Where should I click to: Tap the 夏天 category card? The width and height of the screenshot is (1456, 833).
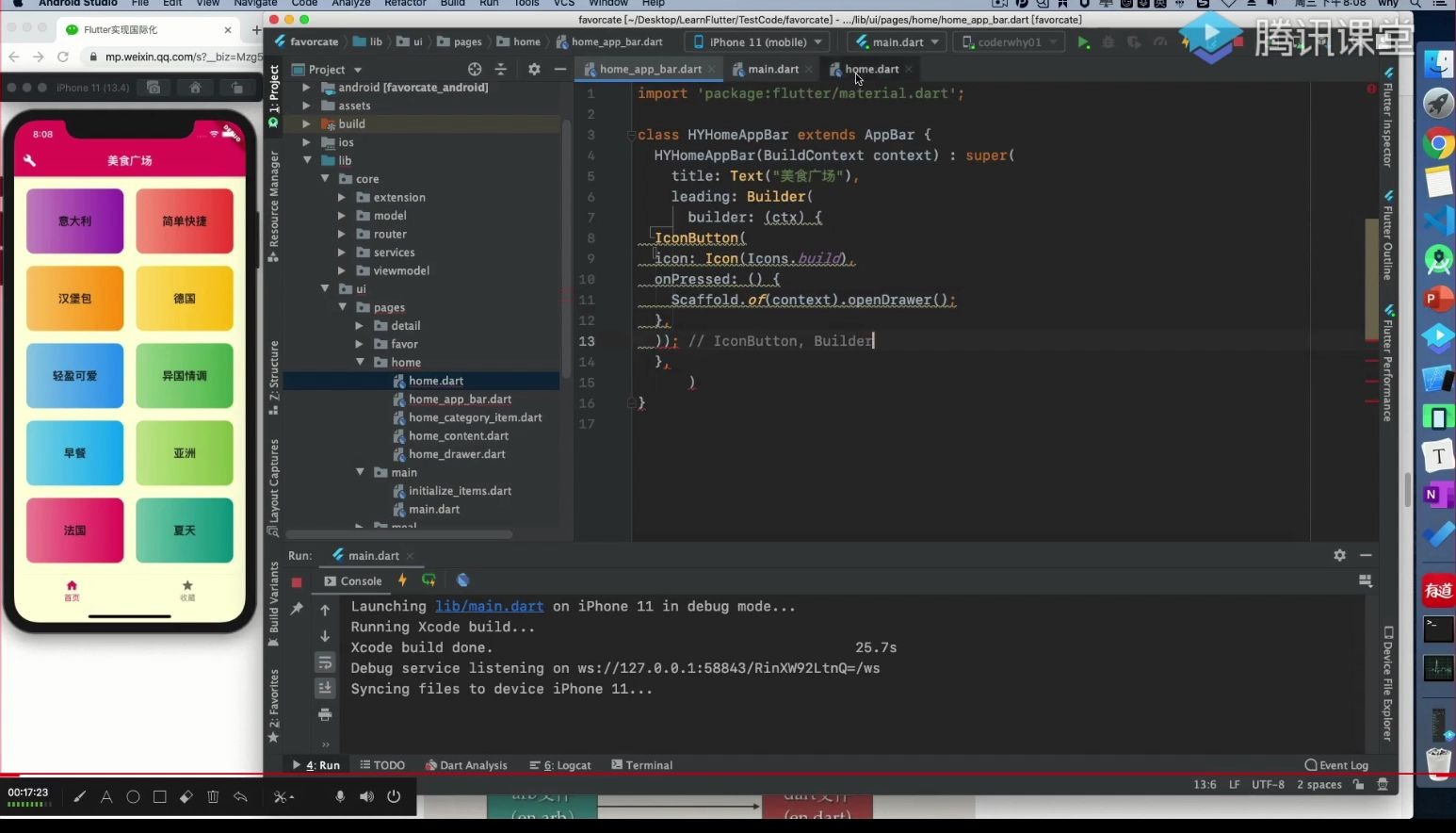click(x=185, y=530)
